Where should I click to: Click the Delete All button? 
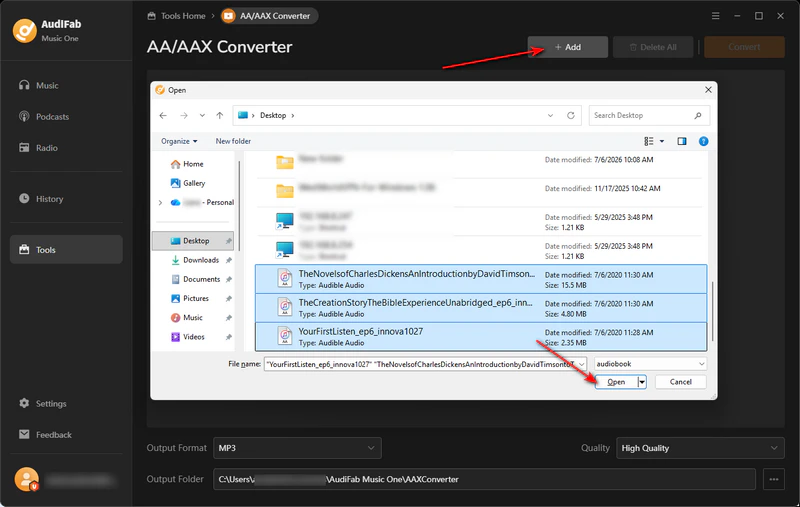coord(653,47)
